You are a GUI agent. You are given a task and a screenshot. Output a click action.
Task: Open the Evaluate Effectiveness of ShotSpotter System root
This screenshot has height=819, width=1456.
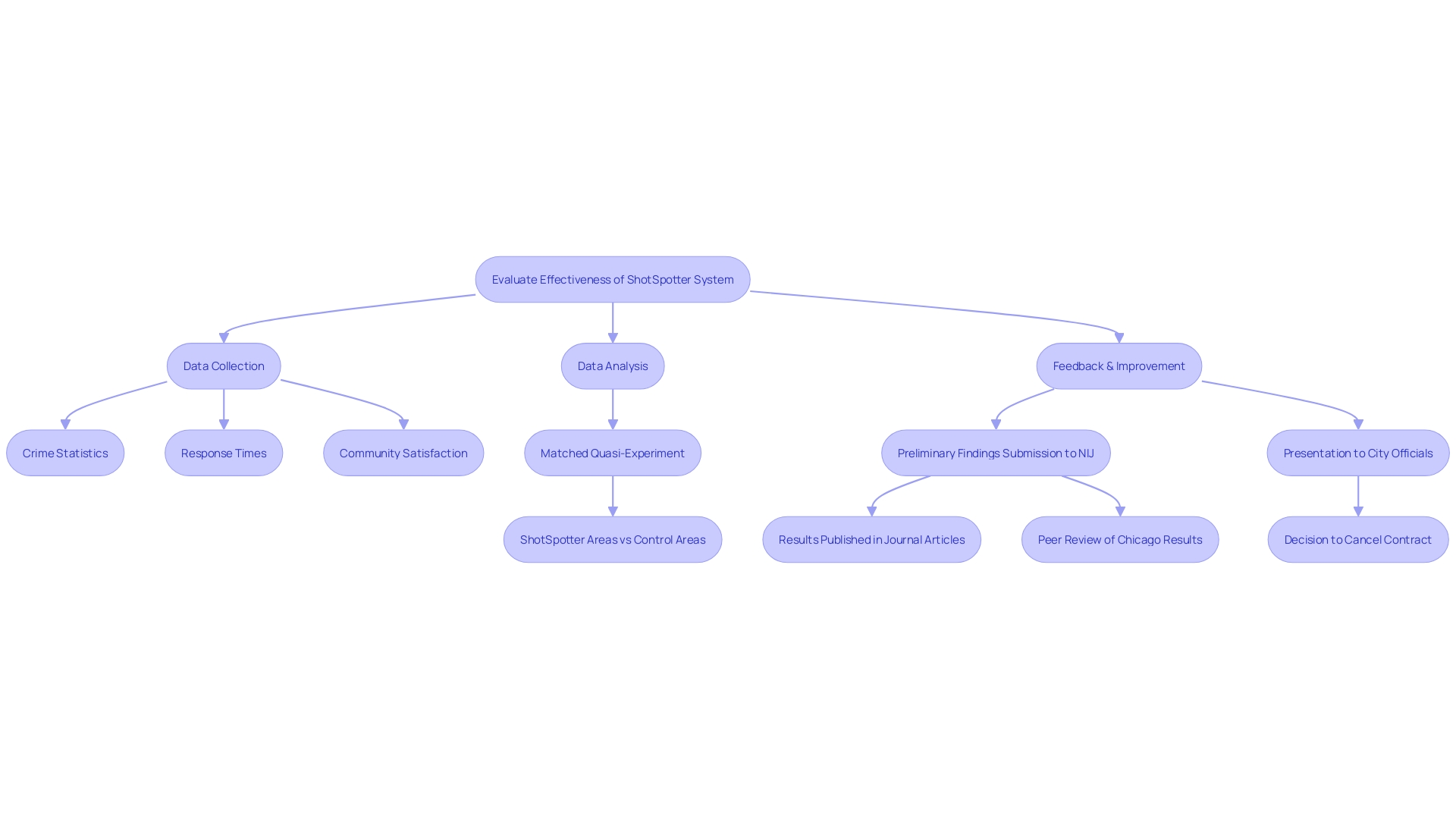613,278
